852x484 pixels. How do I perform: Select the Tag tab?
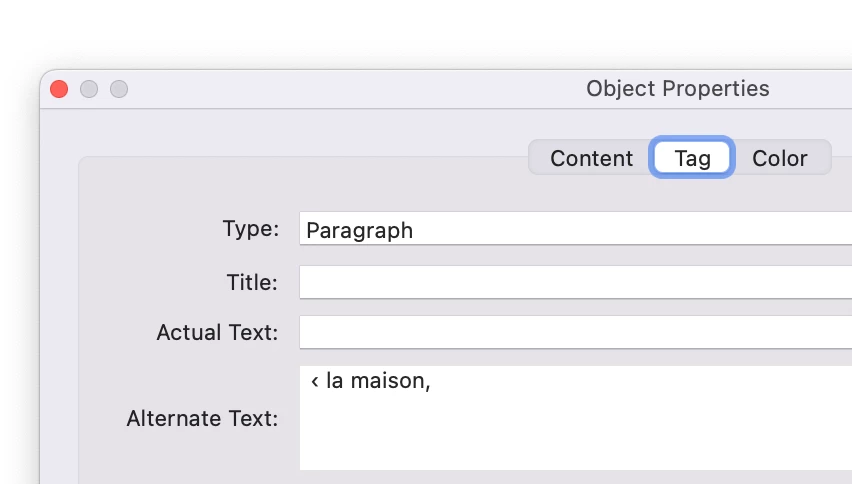point(692,158)
